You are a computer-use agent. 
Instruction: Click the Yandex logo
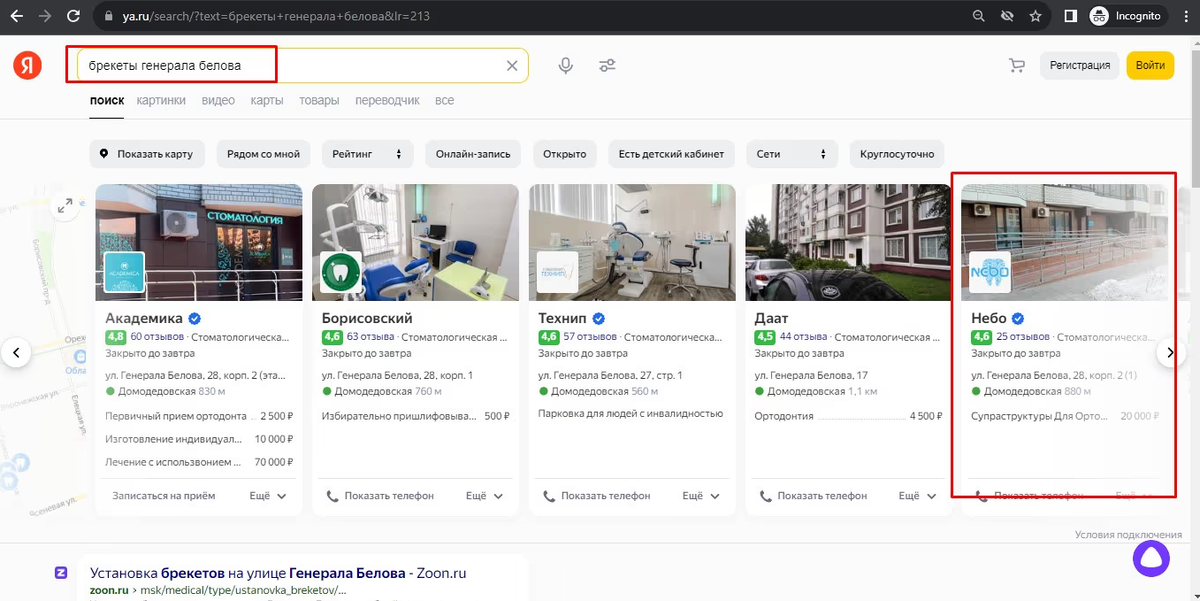point(27,66)
